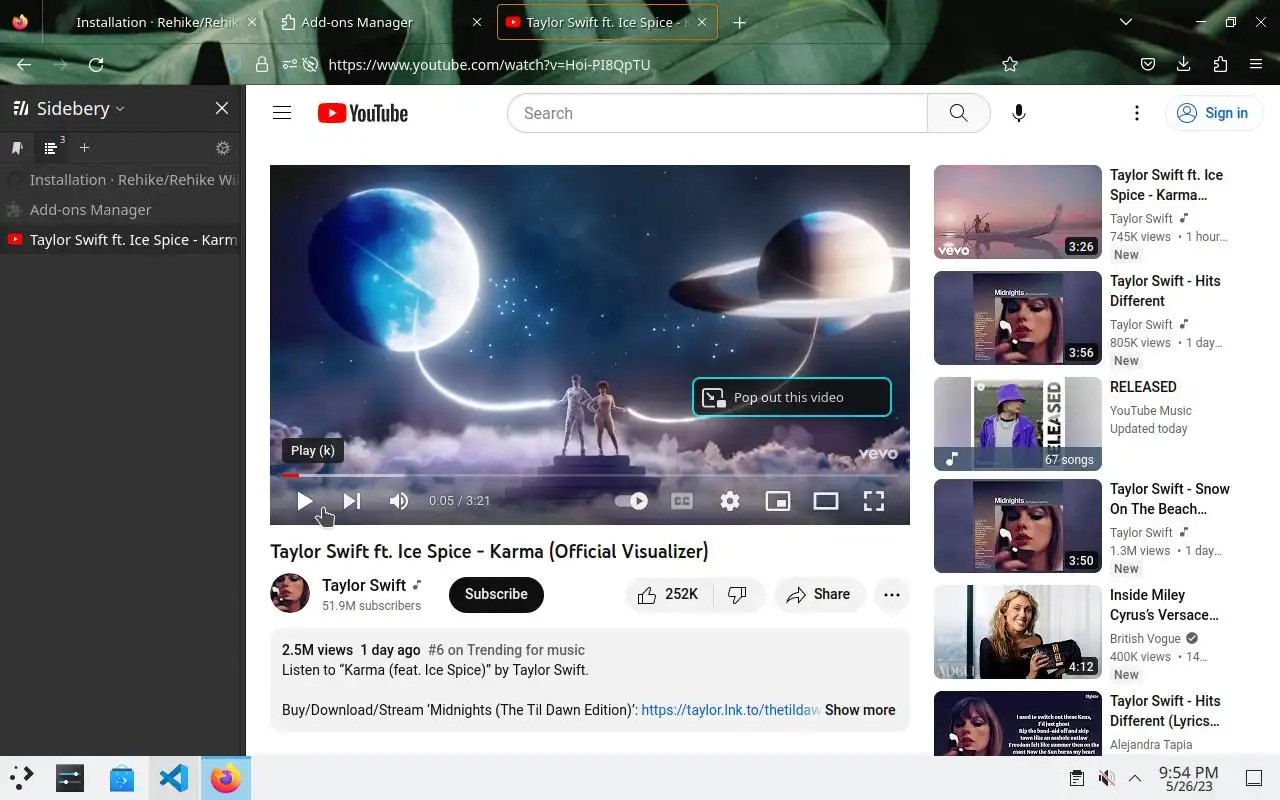Viewport: 1280px width, 800px height.
Task: Add new Sidebery panel
Action: [84, 148]
